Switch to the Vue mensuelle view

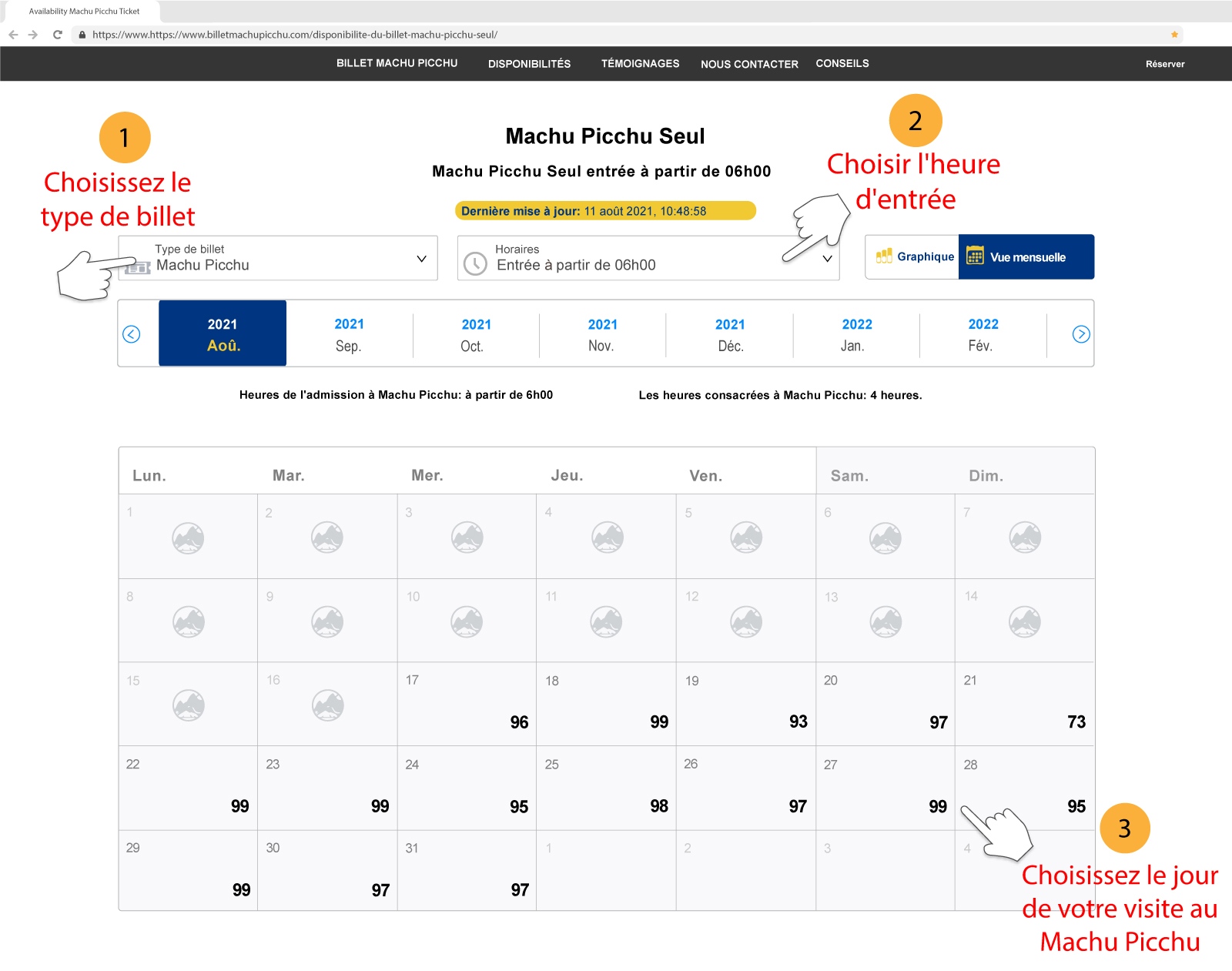pyautogui.click(x=1026, y=256)
